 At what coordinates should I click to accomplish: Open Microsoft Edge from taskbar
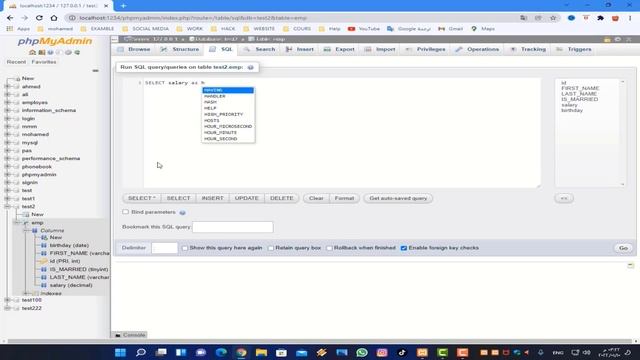coord(221,352)
